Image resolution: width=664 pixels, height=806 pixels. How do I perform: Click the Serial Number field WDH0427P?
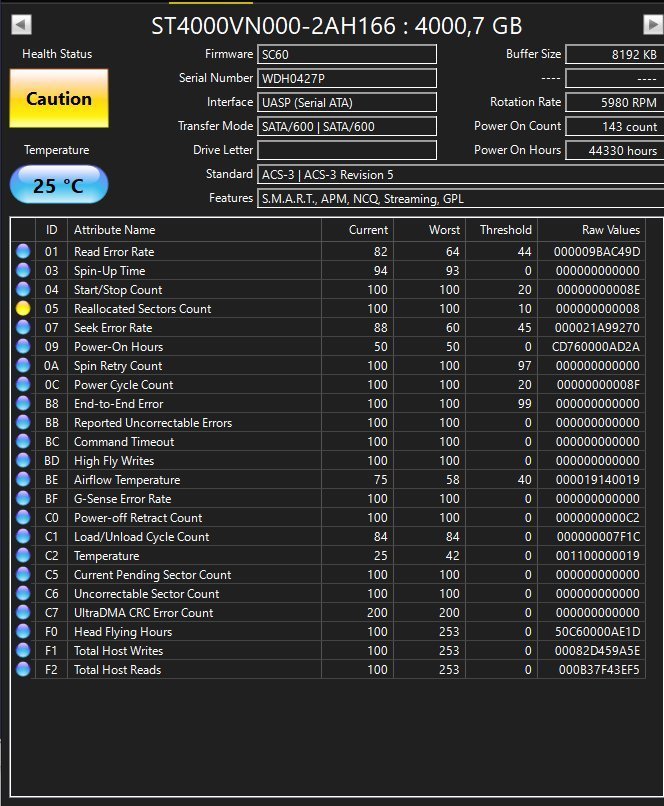click(347, 78)
